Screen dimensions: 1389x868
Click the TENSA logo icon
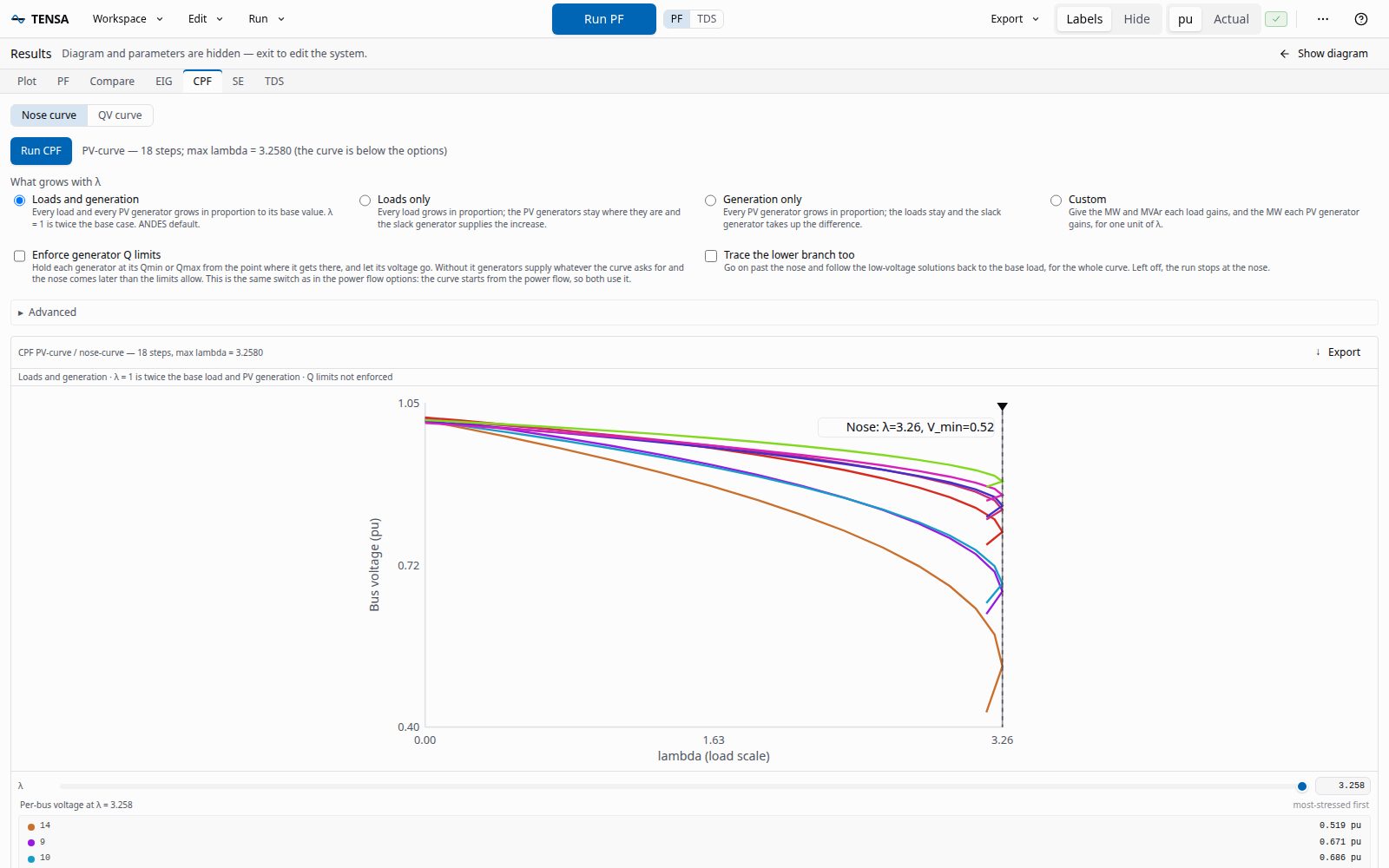point(18,19)
